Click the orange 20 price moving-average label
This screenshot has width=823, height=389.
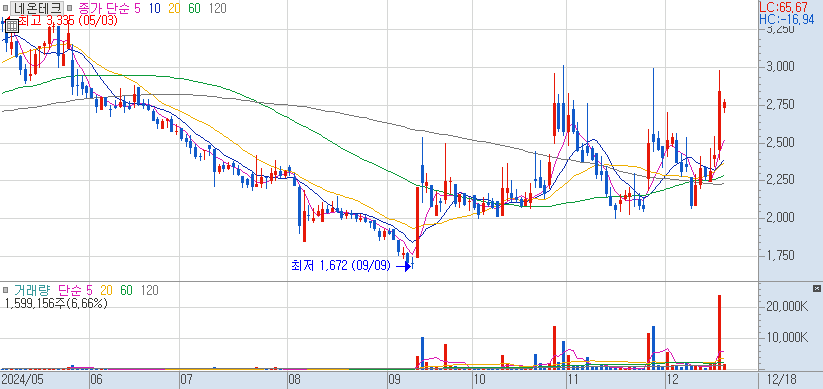pyautogui.click(x=174, y=8)
